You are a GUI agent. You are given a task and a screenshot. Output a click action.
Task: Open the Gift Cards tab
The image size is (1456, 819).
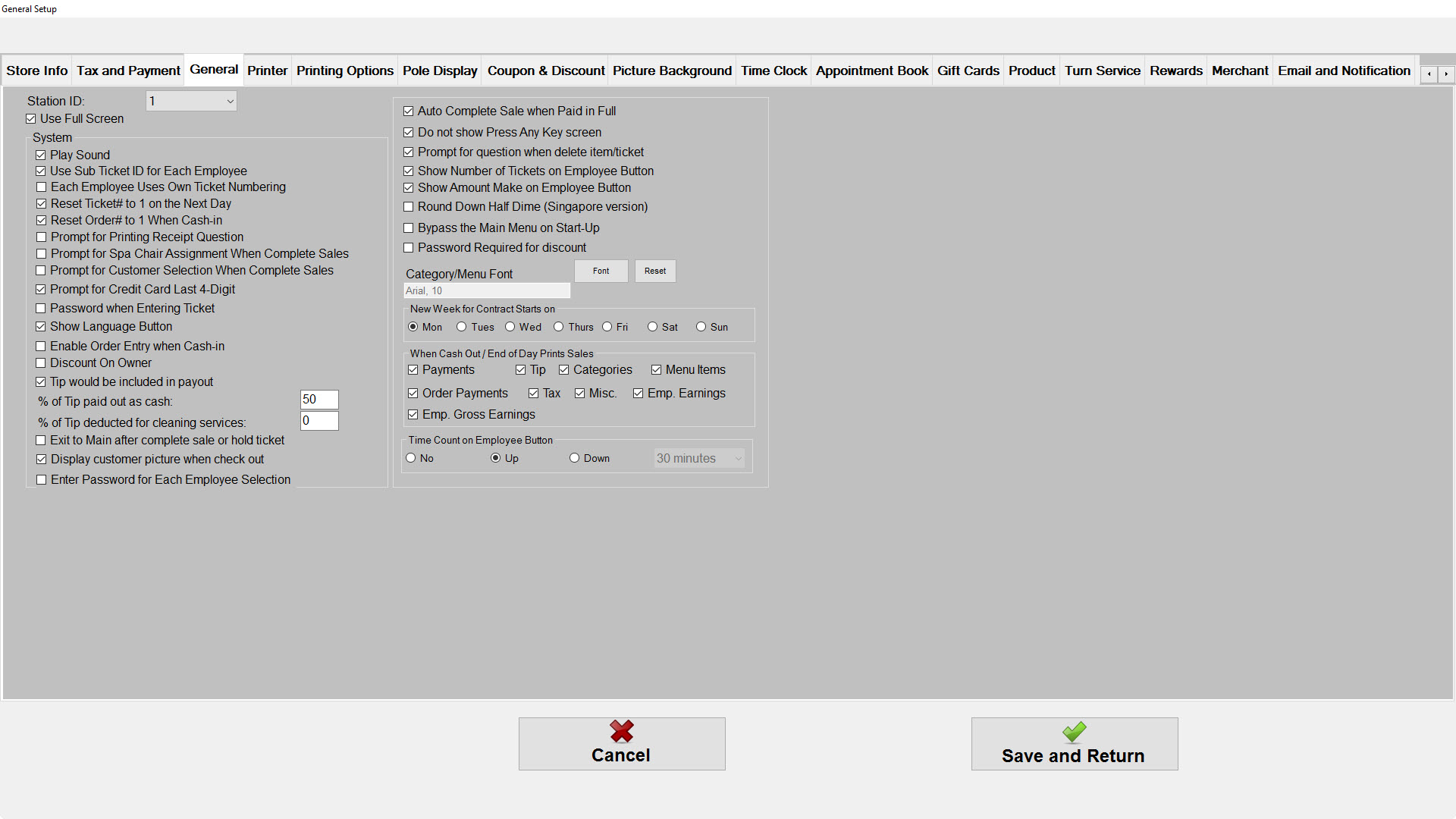click(968, 71)
